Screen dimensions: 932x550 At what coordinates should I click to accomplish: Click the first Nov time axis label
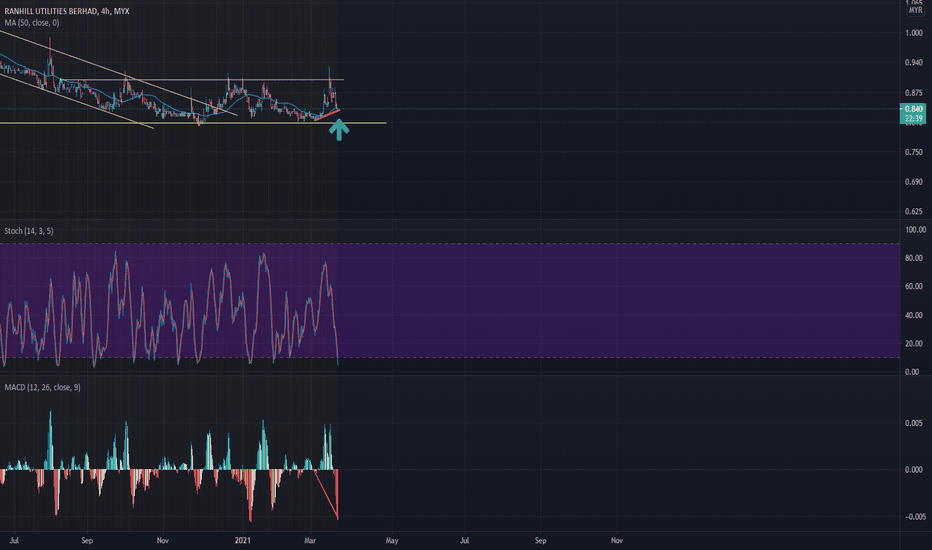coord(162,540)
